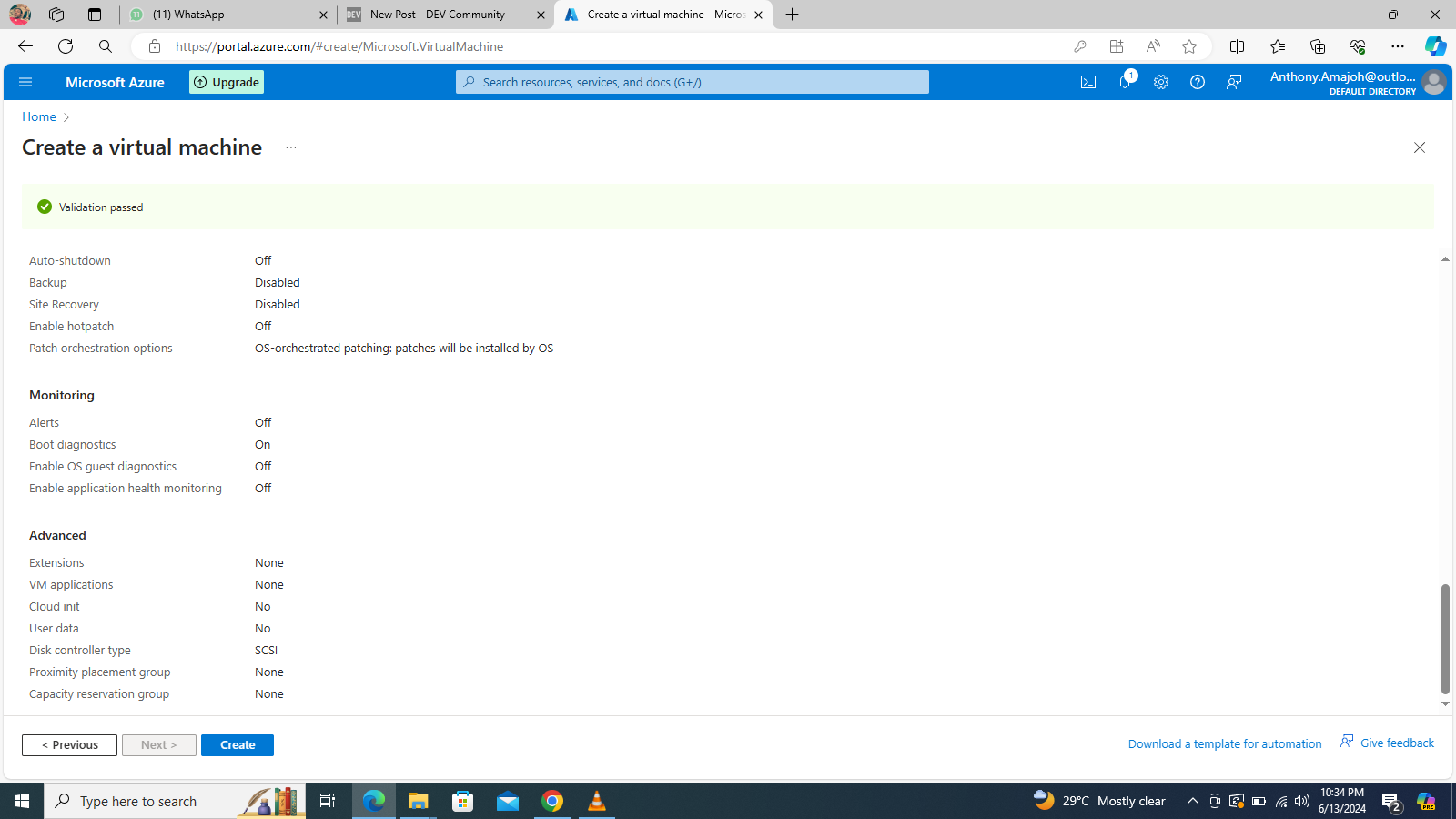Viewport: 1456px width, 819px height.
Task: Open the apps icon in the address bar
Action: [x=1117, y=46]
